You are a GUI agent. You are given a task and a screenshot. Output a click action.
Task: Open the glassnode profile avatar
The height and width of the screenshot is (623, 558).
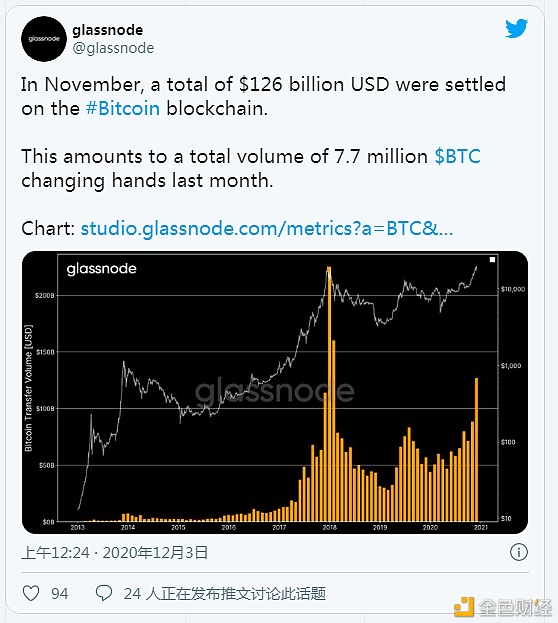click(x=44, y=39)
